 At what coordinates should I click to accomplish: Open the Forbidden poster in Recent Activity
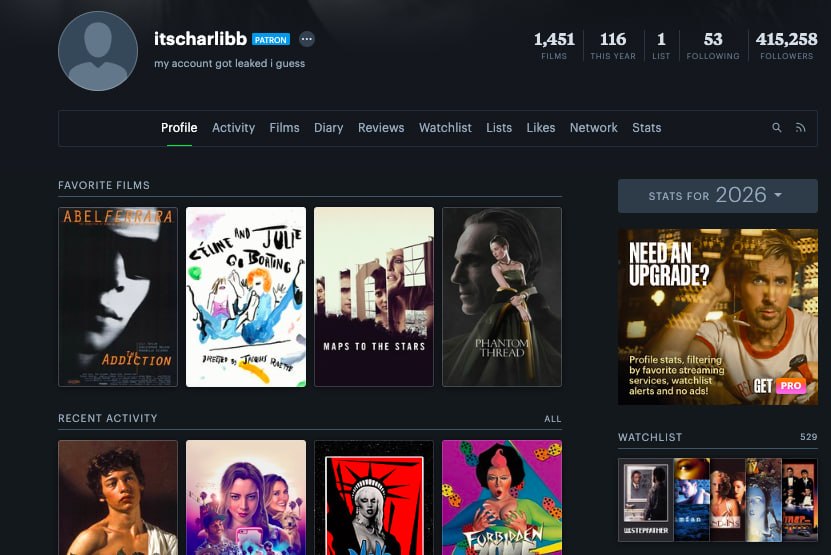pos(502,497)
